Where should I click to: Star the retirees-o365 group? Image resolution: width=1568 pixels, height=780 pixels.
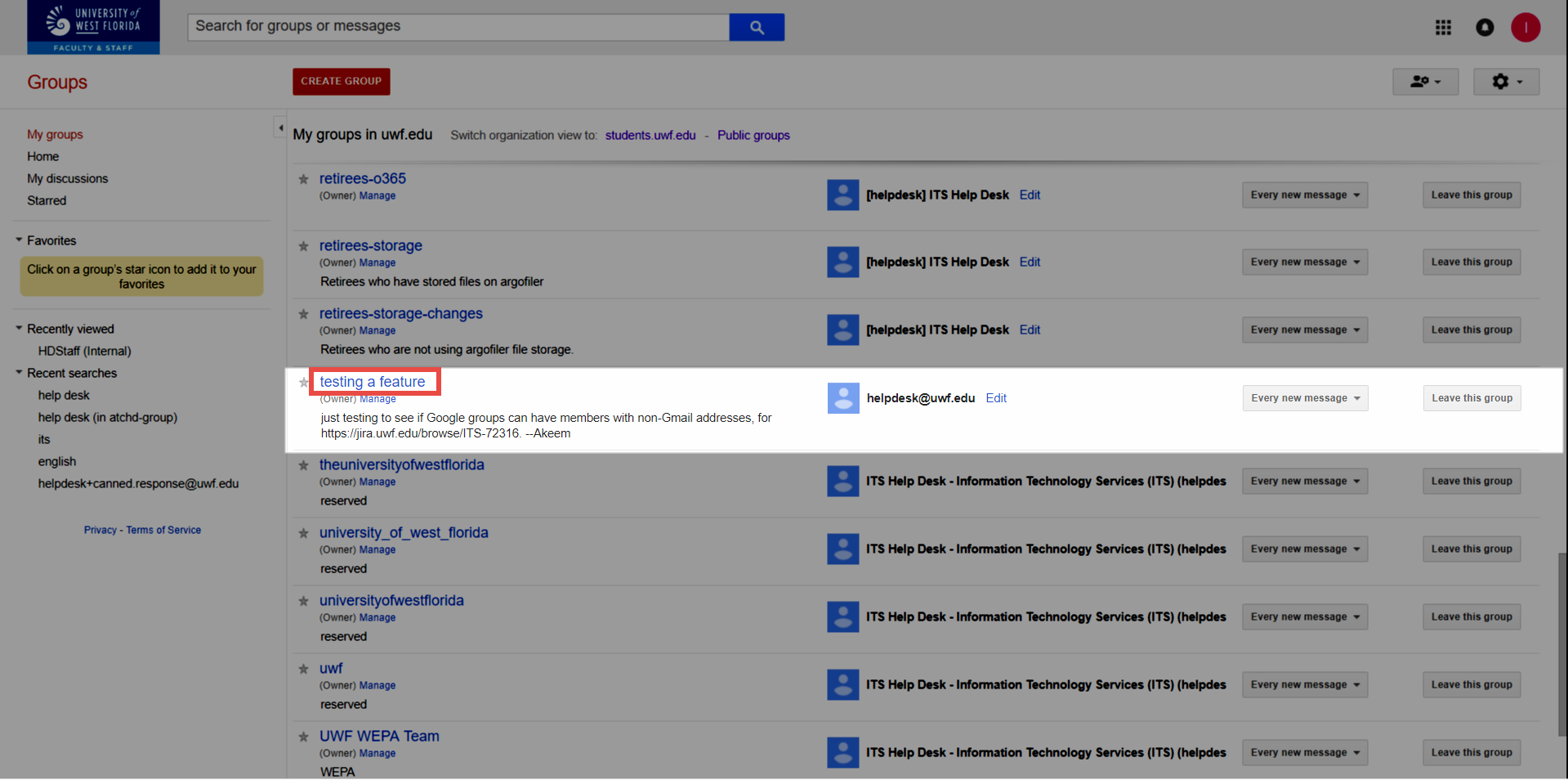(304, 179)
